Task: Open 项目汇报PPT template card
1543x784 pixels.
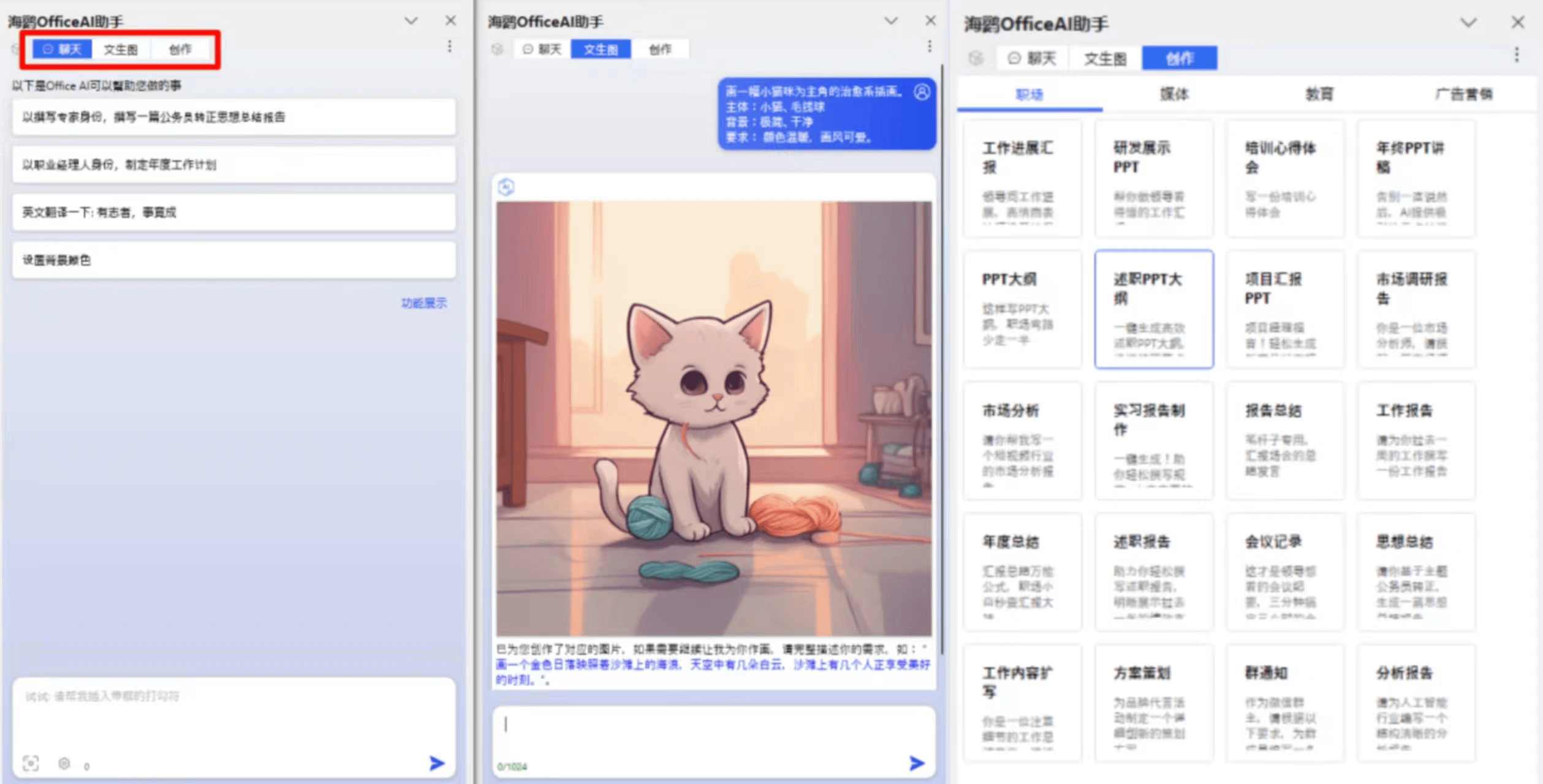Action: click(1285, 309)
